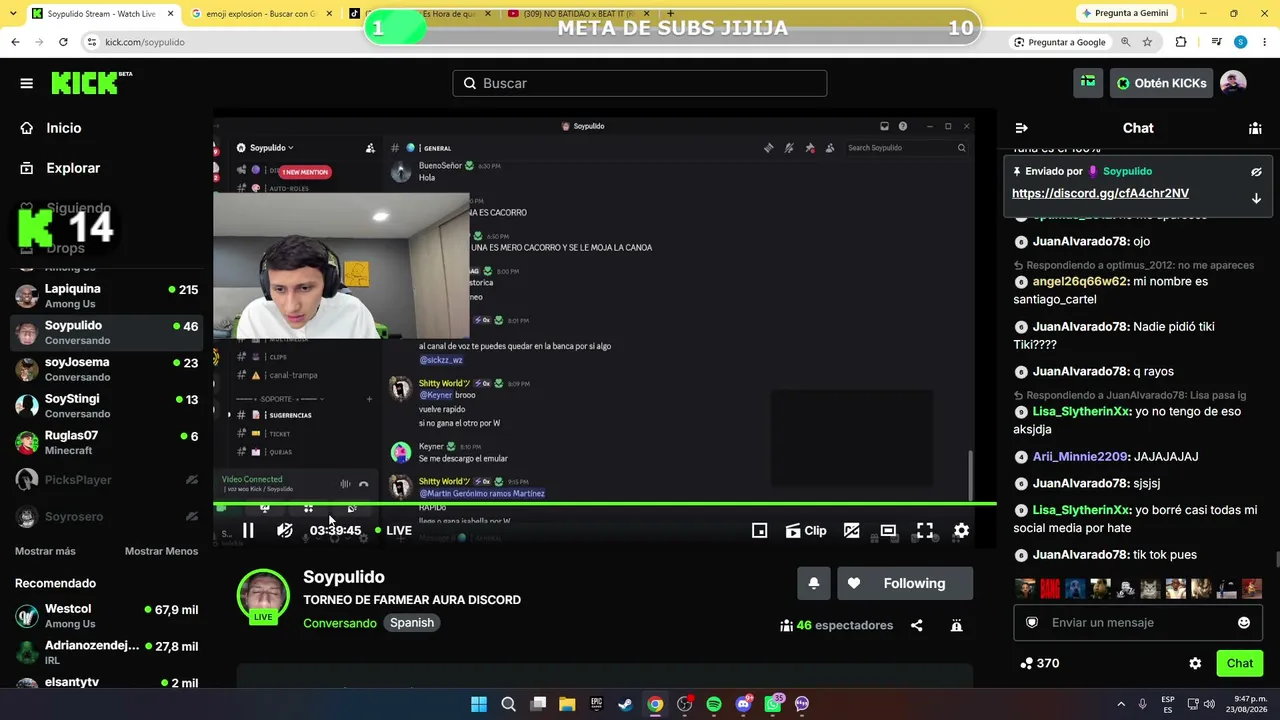The height and width of the screenshot is (720, 1280).
Task: Open Steam from the taskbar
Action: tap(626, 704)
